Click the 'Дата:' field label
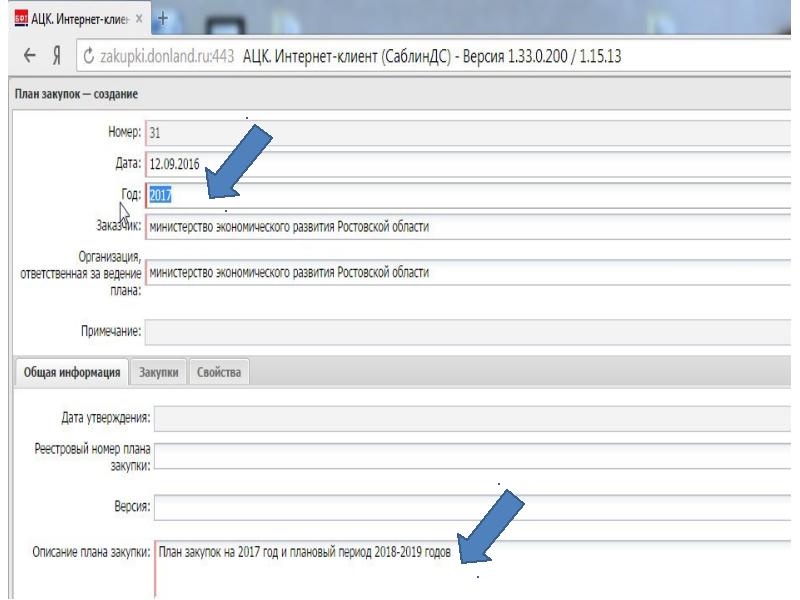This screenshot has height=600, width=800. (x=128, y=163)
